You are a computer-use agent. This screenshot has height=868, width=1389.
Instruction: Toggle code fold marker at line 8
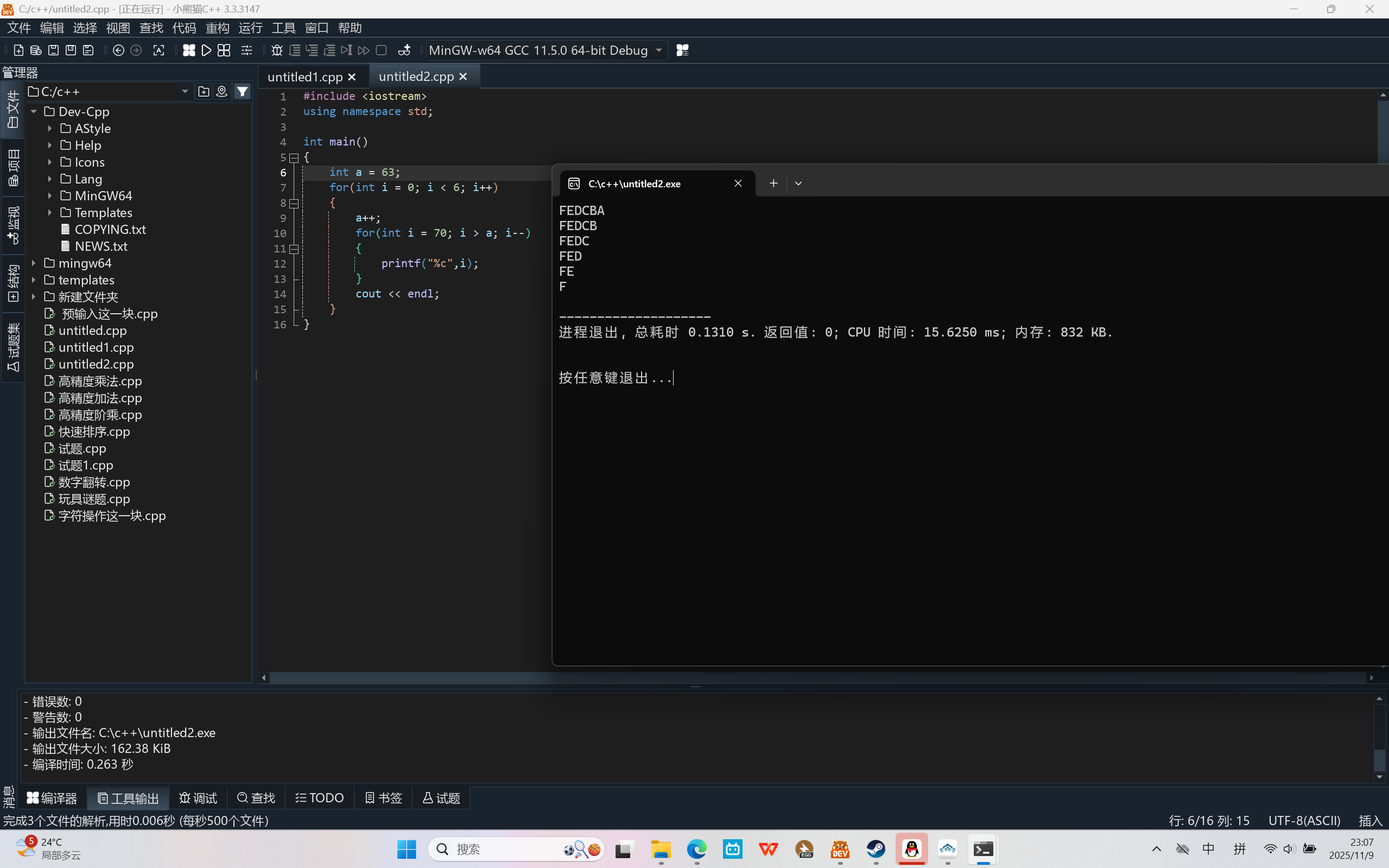(294, 203)
